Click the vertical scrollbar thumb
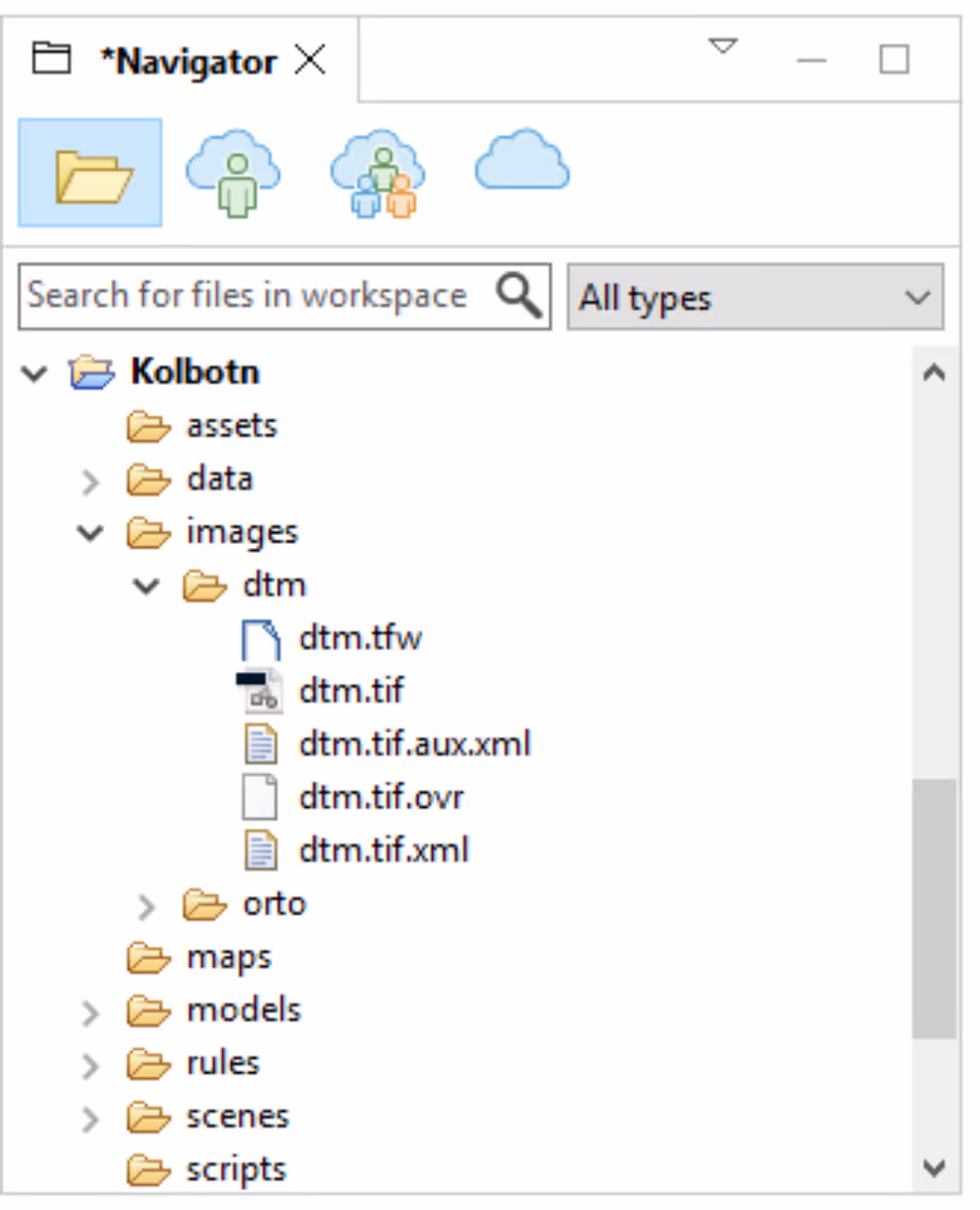The height and width of the screenshot is (1210, 980). point(934,909)
